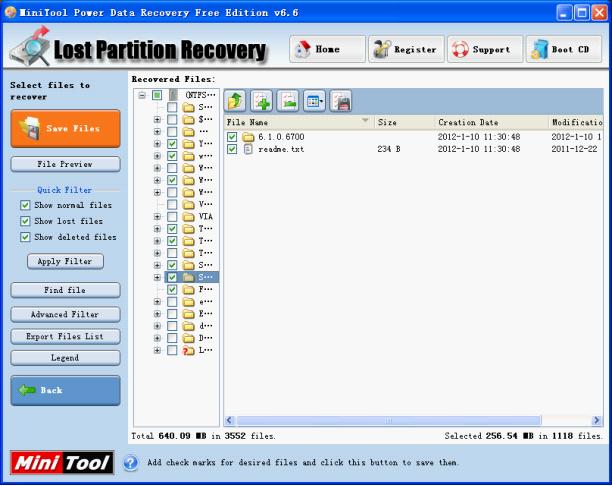Sort by the Size column header

tap(404, 122)
